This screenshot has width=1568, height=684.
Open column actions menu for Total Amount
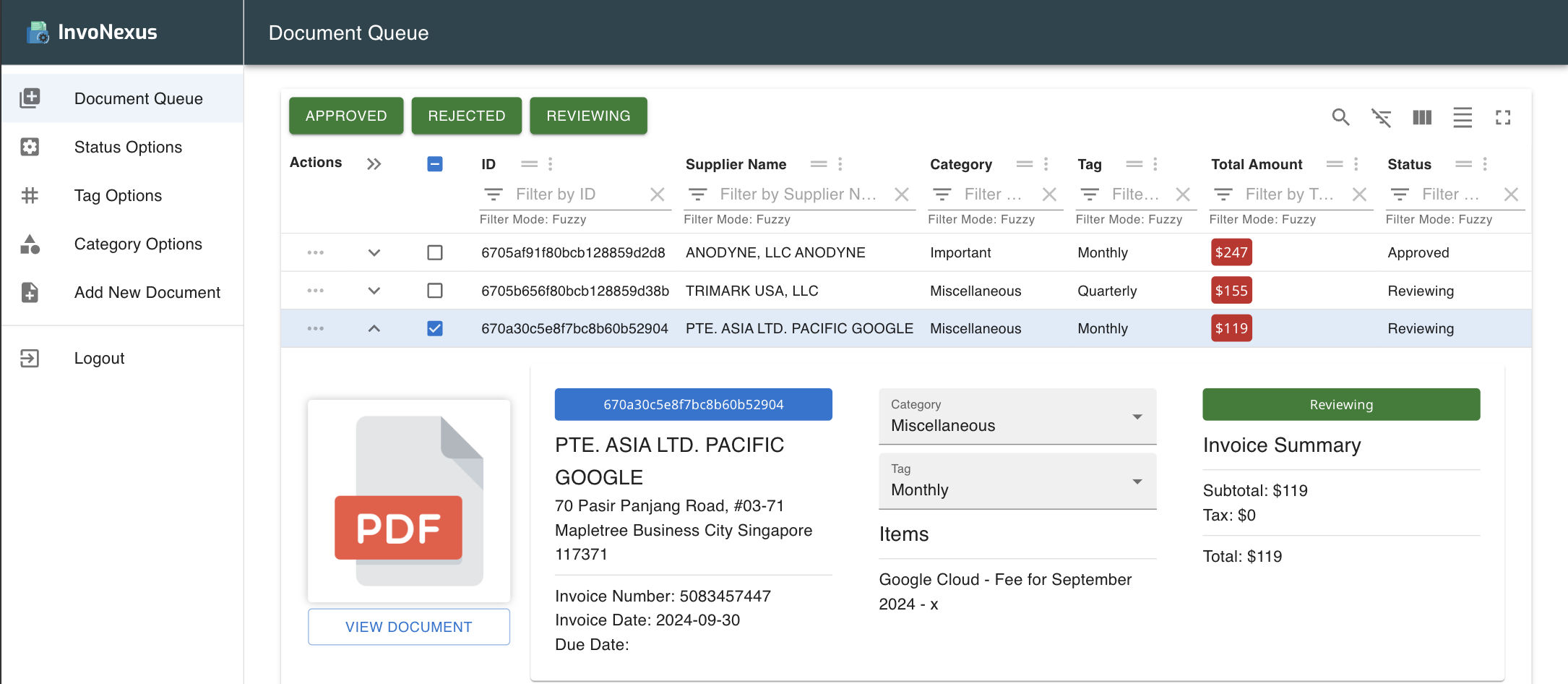(1356, 164)
